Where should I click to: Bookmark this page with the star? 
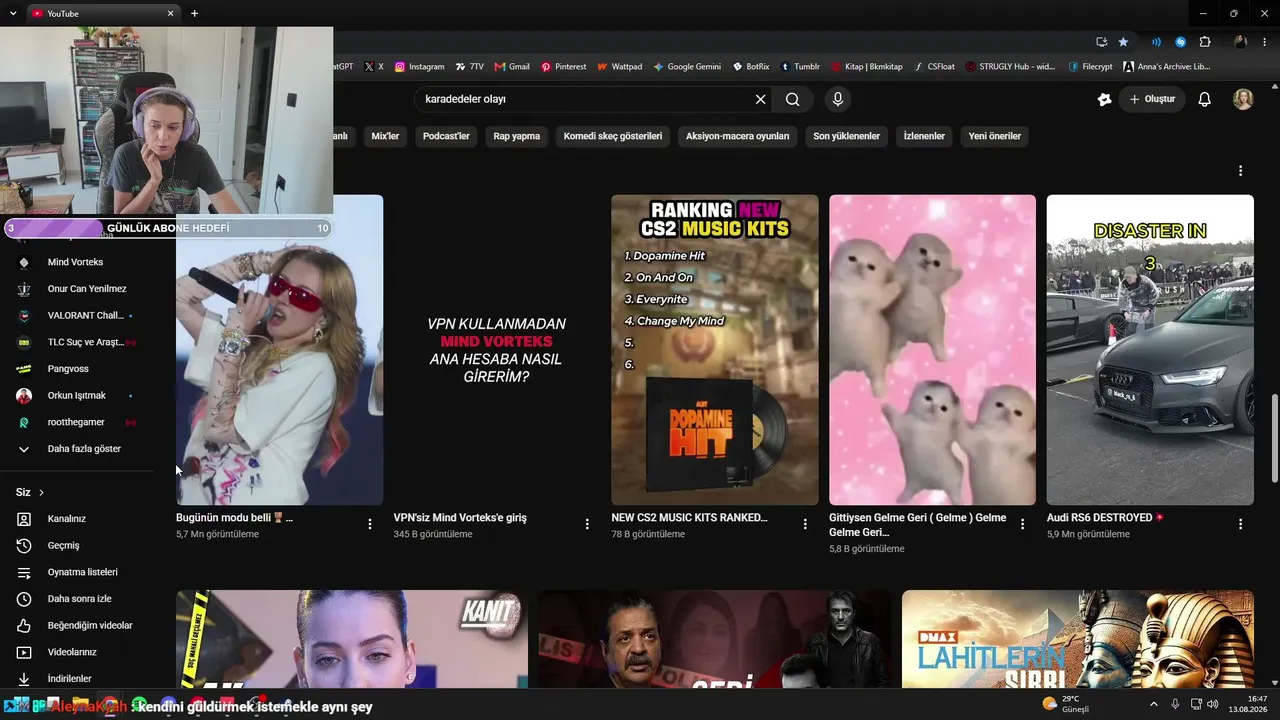tap(1123, 42)
